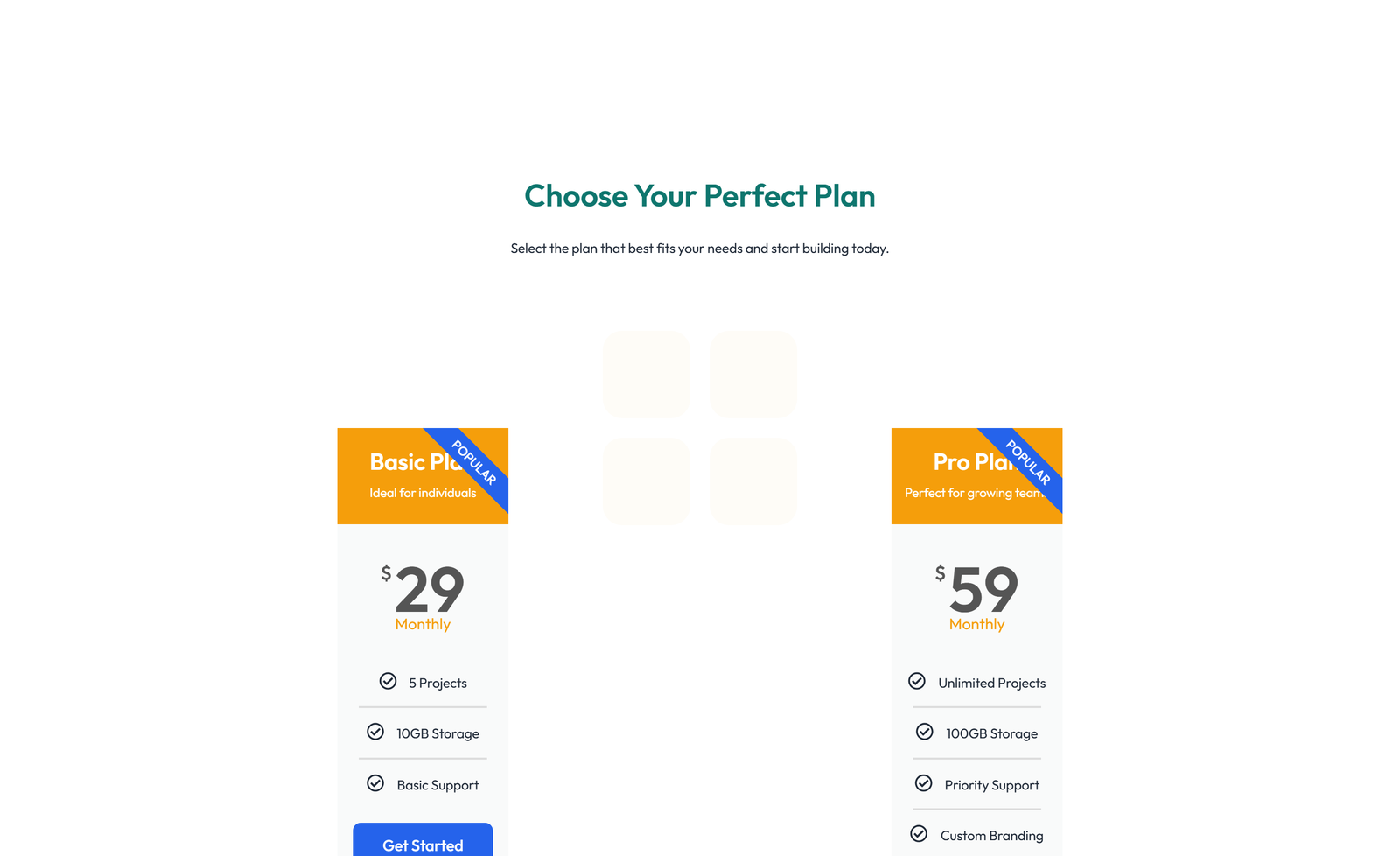Click the checkmark icon beside Basic Support

tap(376, 782)
